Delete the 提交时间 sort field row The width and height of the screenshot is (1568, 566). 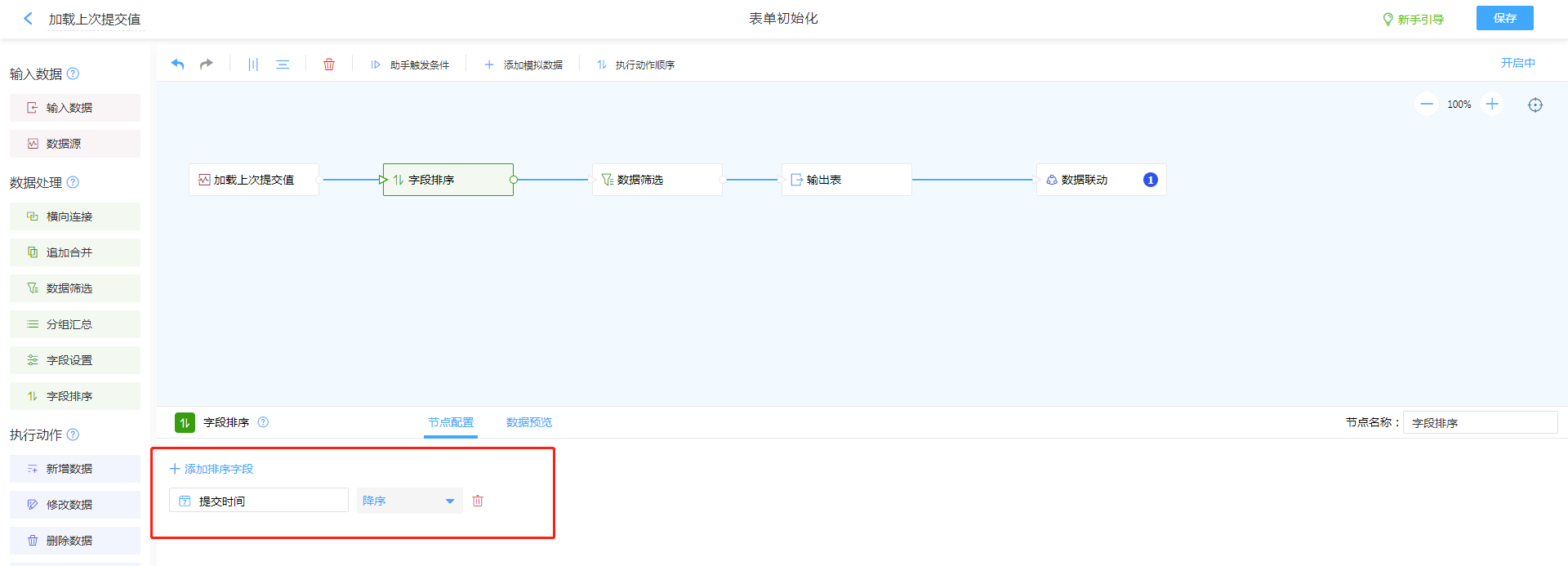point(478,501)
